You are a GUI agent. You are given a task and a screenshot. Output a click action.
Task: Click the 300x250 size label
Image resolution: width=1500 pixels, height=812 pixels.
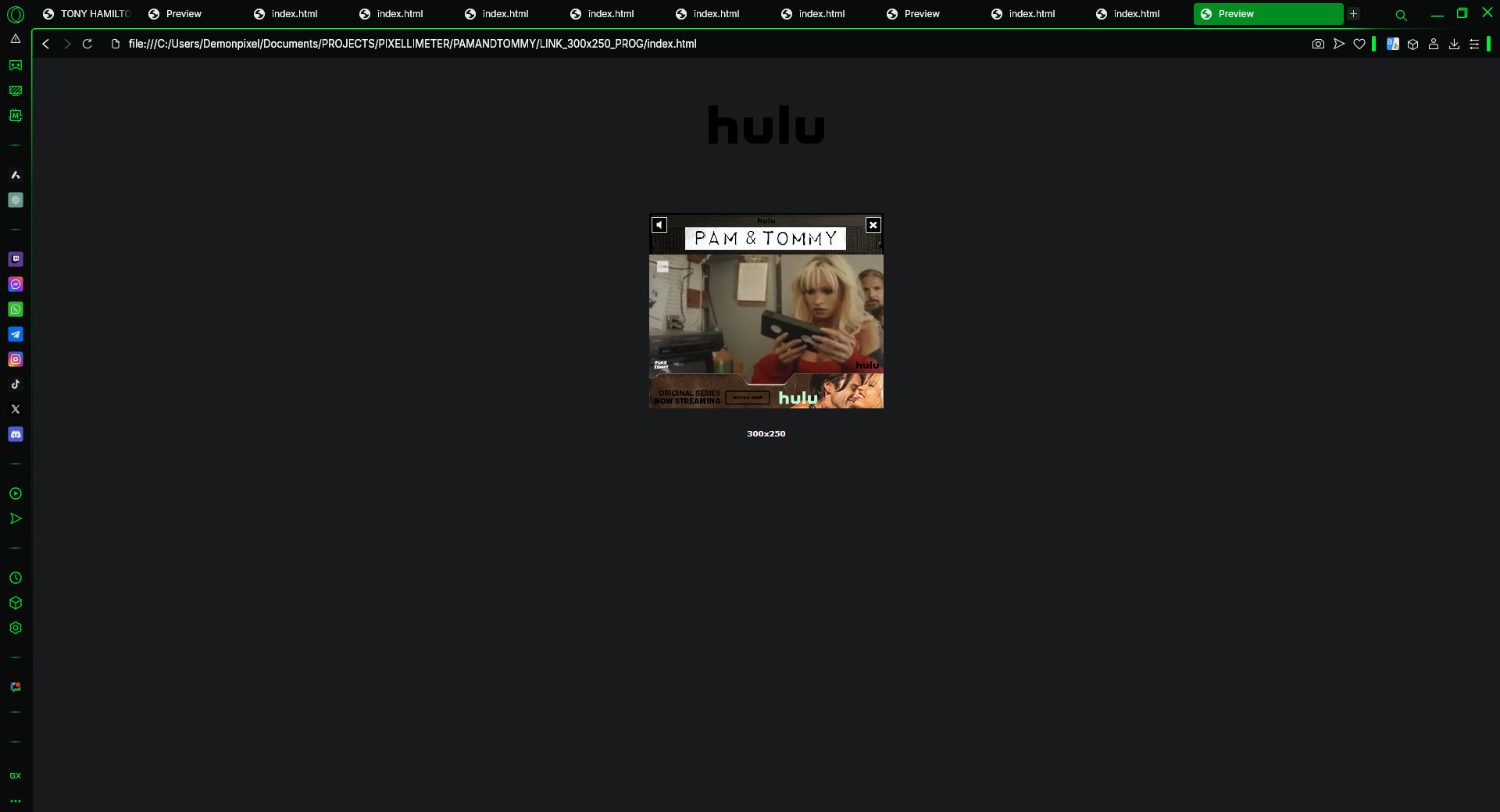pos(766,434)
